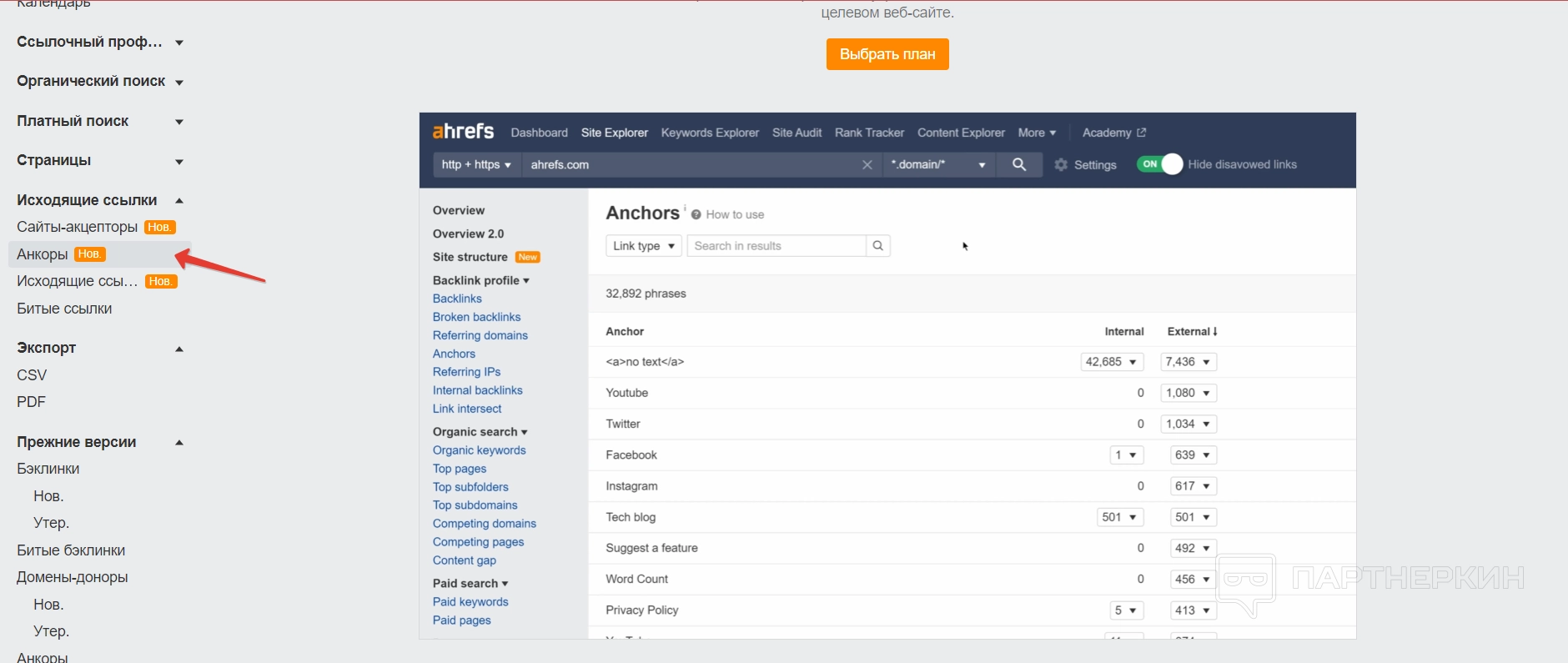Collapse Backlink profile group in ahrefs sidebar
Screen dimensions: 1568x663
click(x=481, y=280)
